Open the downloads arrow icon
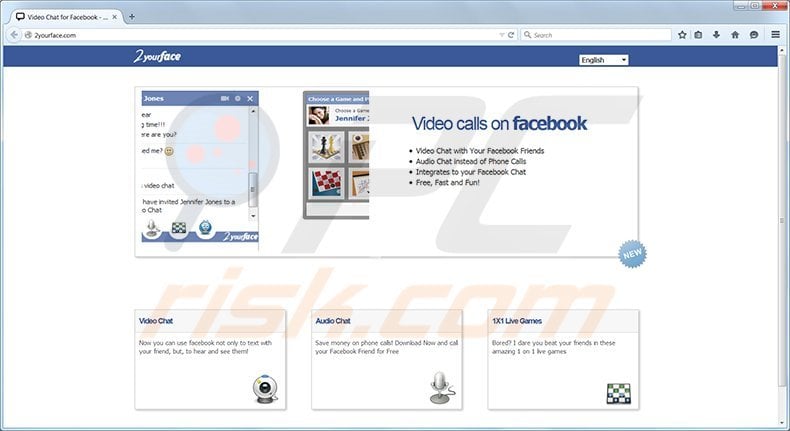 coord(716,35)
